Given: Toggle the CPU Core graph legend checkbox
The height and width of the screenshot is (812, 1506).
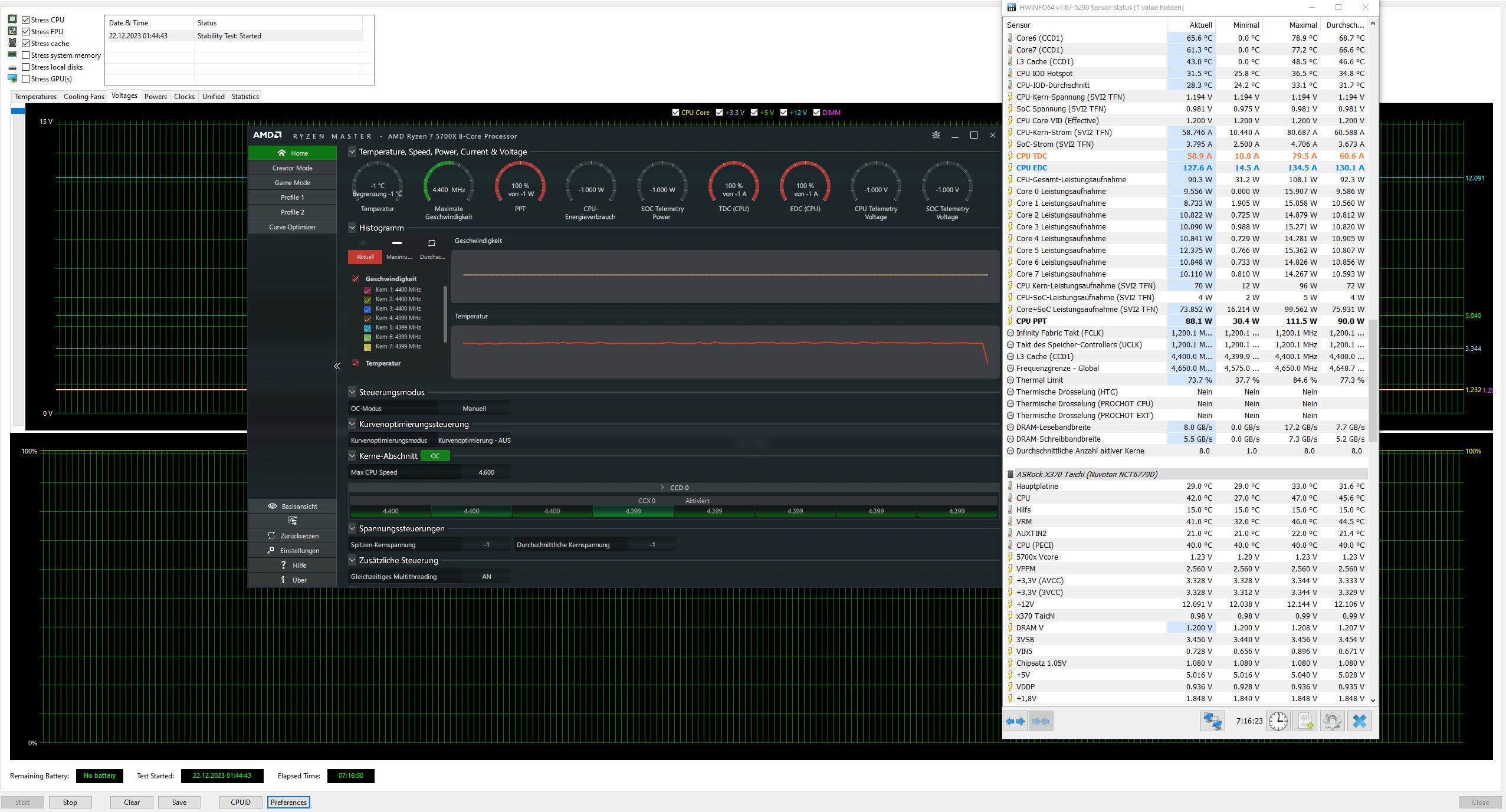Looking at the screenshot, I should [x=675, y=112].
